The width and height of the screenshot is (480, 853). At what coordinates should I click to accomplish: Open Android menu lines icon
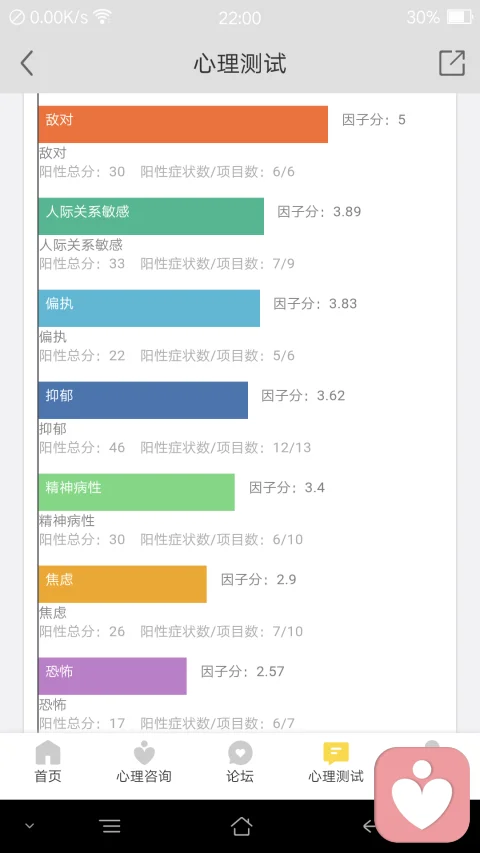tap(110, 826)
